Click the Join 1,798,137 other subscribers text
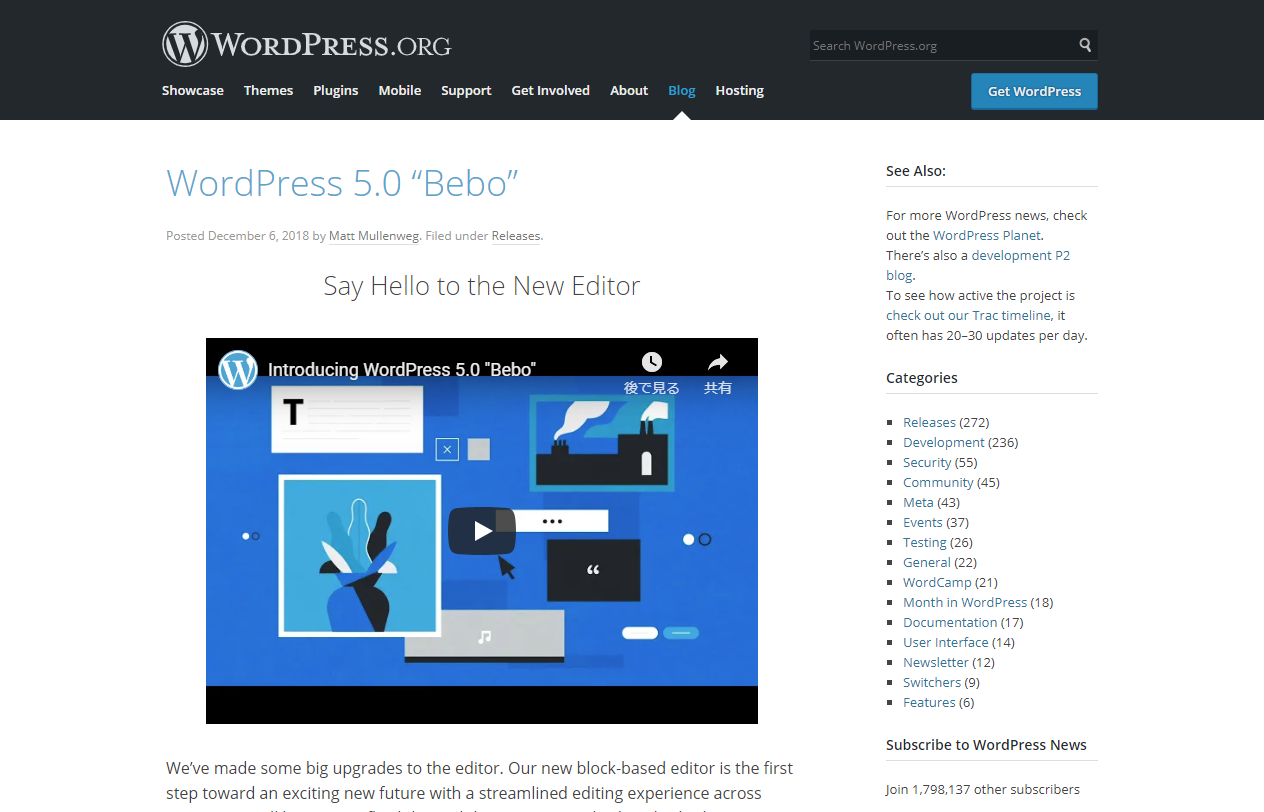1264x812 pixels. [x=983, y=789]
